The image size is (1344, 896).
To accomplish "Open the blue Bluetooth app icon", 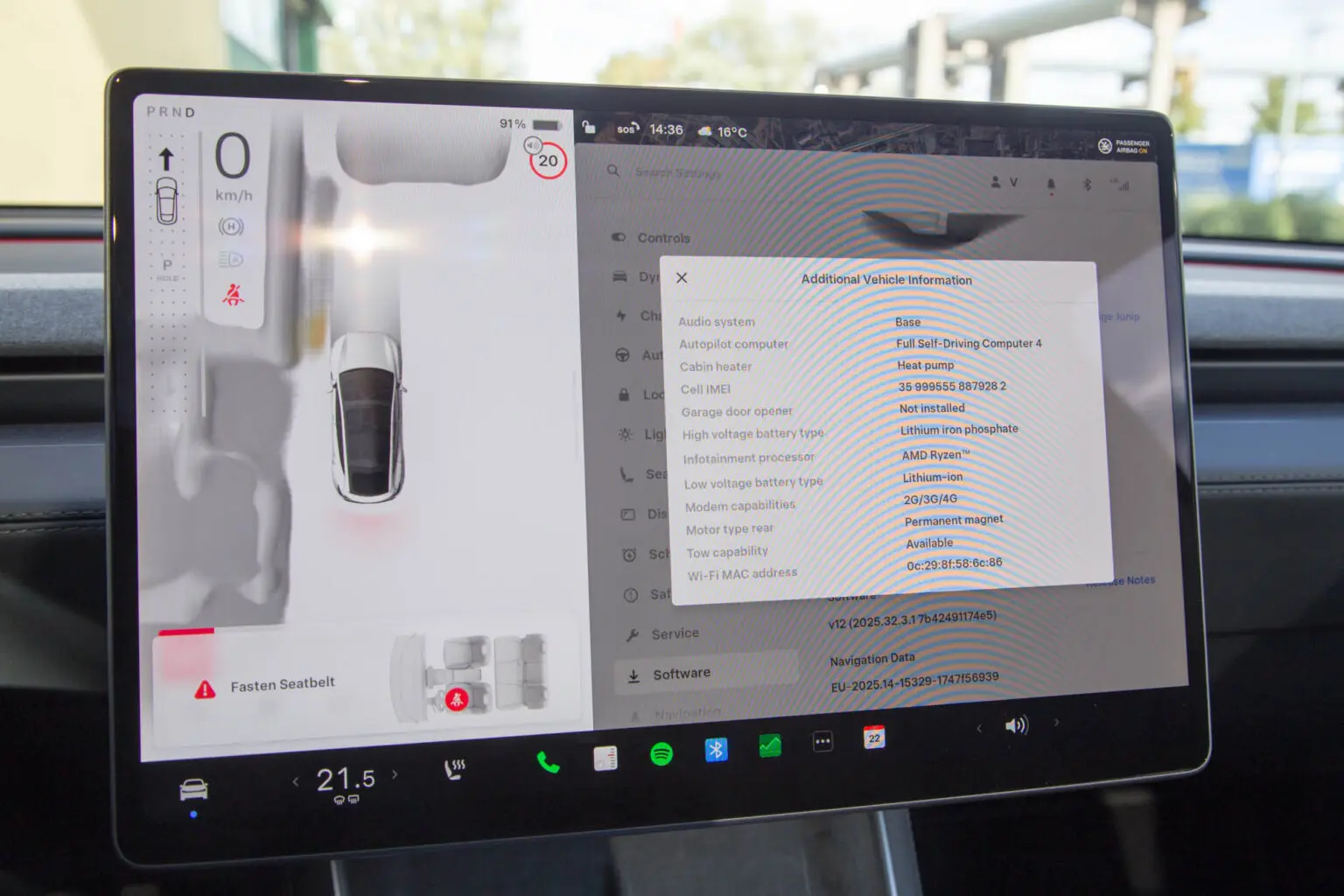I will point(716,750).
